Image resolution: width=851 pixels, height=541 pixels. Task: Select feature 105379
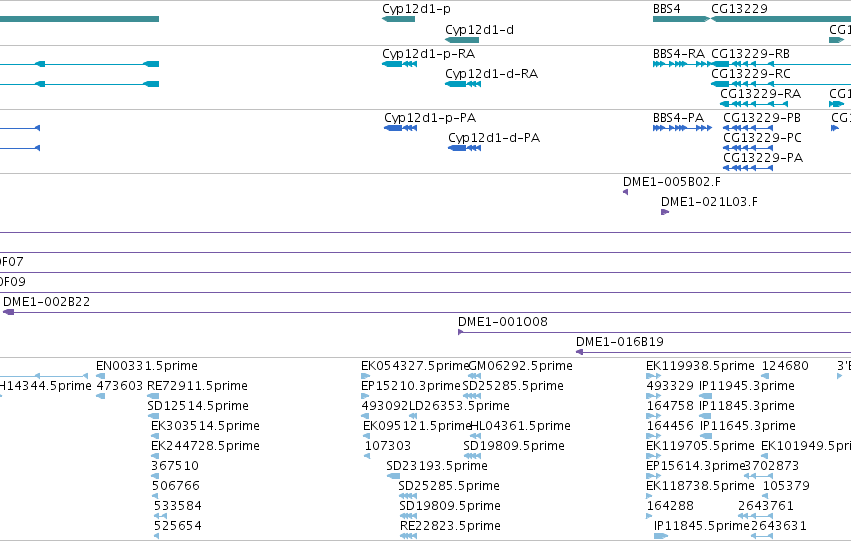[x=786, y=486]
